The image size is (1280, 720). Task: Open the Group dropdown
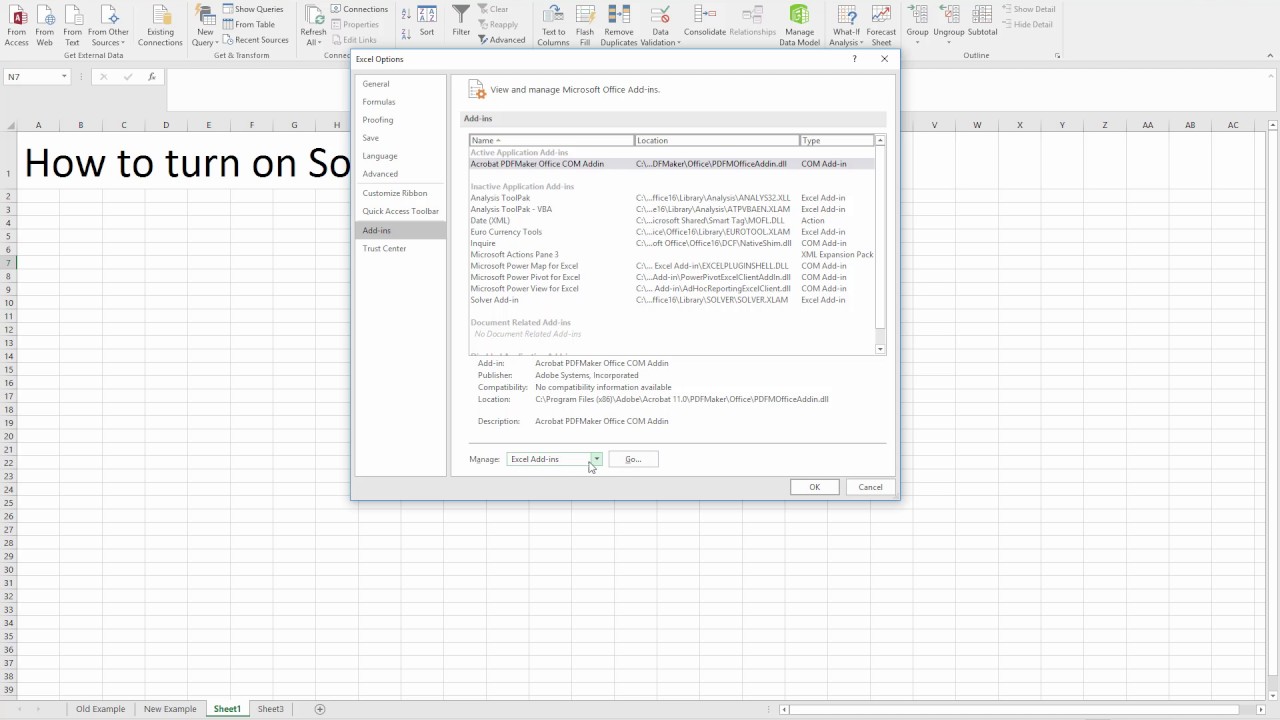click(917, 25)
